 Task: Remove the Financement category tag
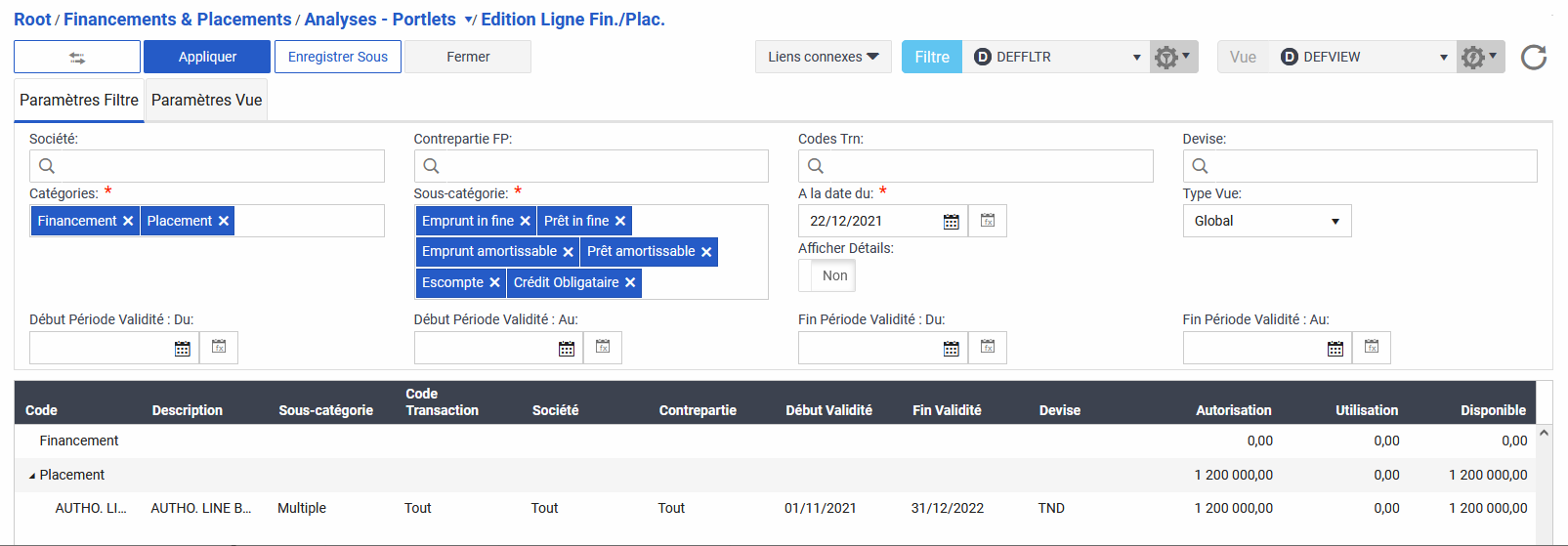click(x=128, y=222)
